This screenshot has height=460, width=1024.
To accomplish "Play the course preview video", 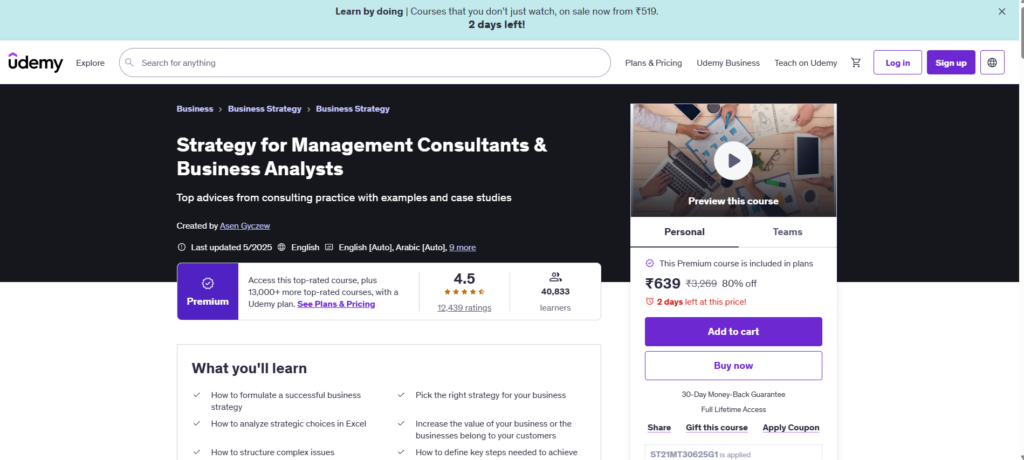I will point(733,160).
